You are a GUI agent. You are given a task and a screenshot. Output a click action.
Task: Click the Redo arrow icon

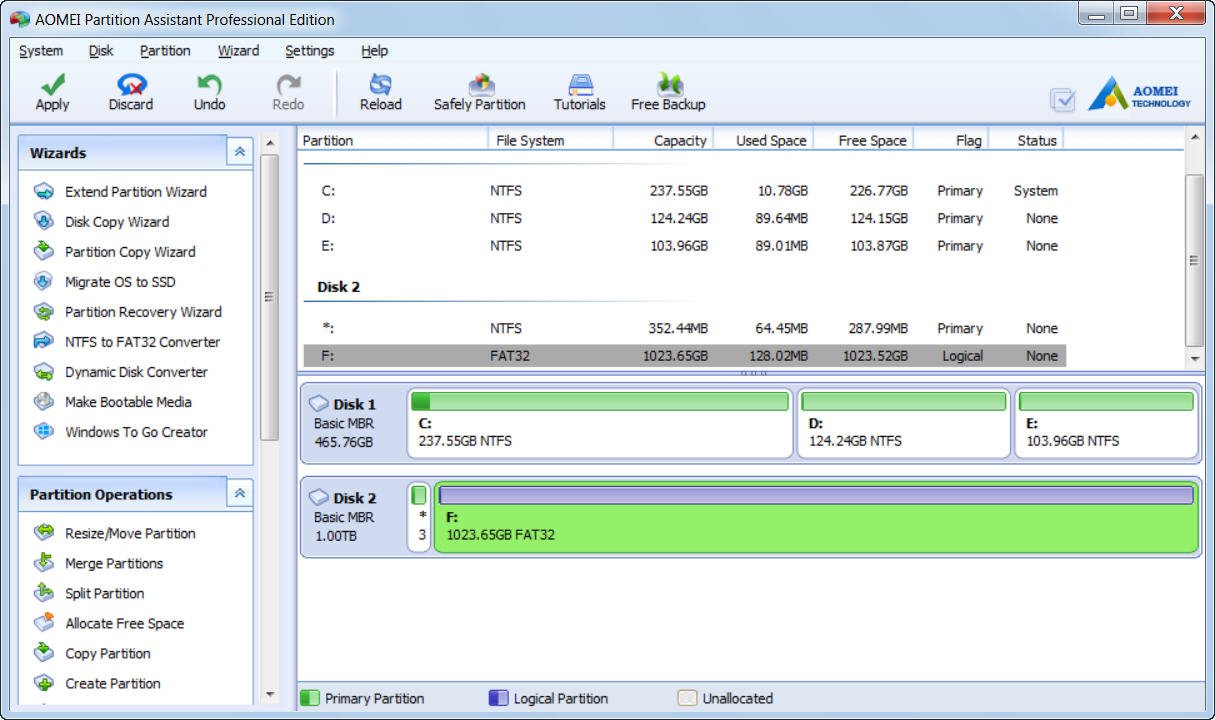tap(288, 84)
